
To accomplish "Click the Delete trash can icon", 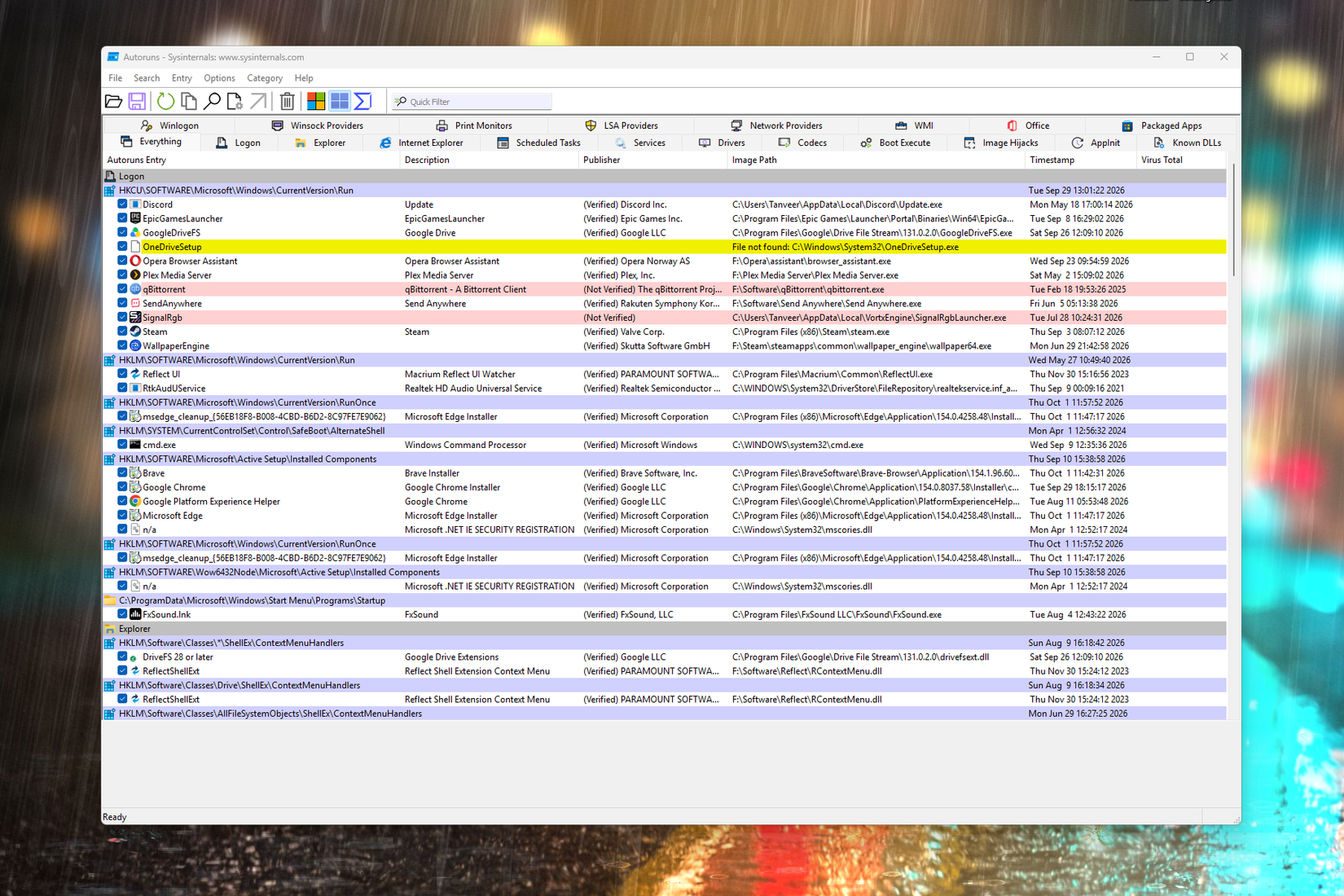I will coord(287,101).
